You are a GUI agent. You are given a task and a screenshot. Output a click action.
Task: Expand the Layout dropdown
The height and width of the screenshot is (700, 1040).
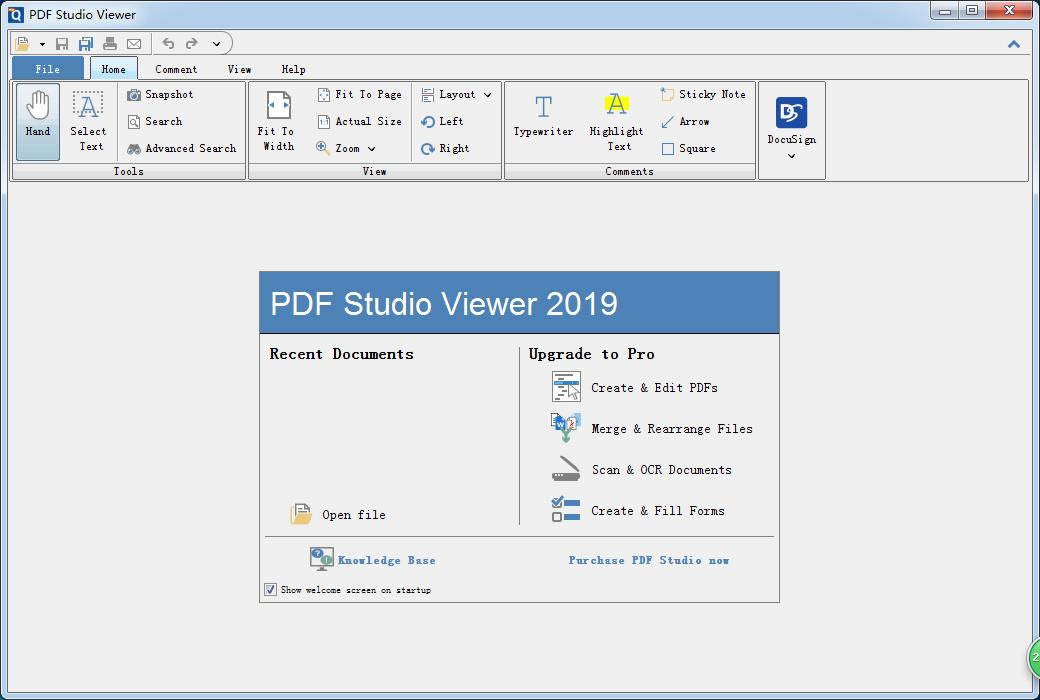[x=456, y=95]
